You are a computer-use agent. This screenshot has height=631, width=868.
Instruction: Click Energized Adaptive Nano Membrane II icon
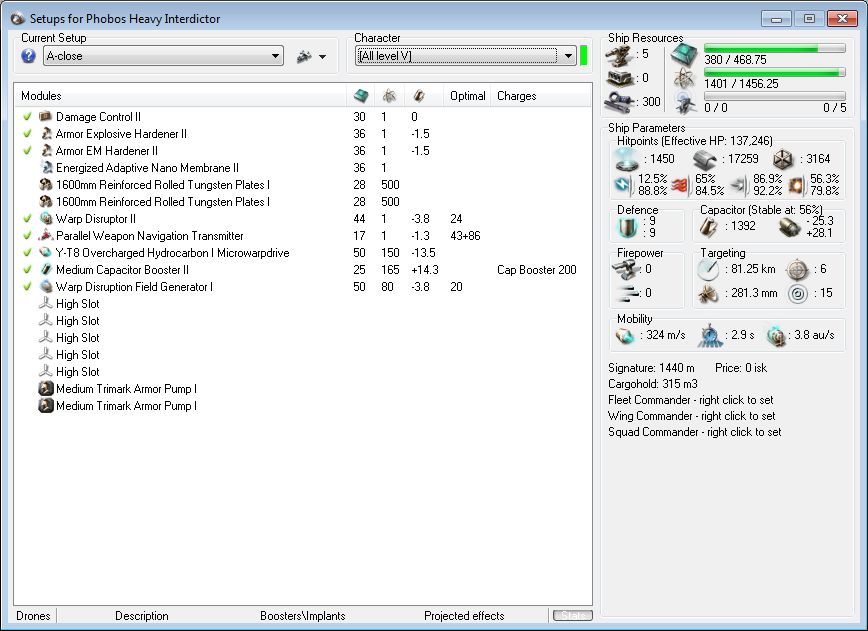pos(46,168)
